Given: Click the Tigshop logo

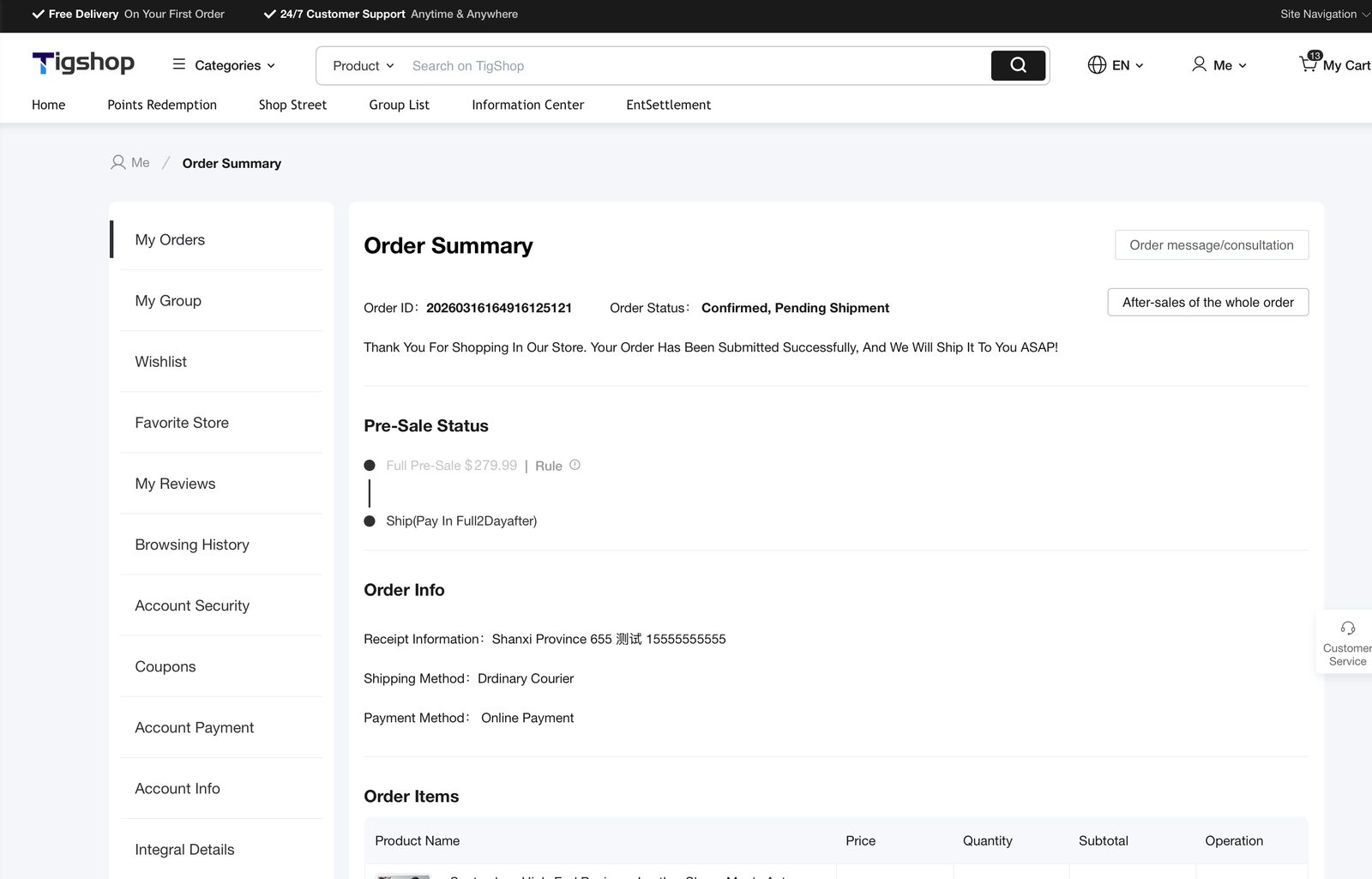Looking at the screenshot, I should click(83, 63).
